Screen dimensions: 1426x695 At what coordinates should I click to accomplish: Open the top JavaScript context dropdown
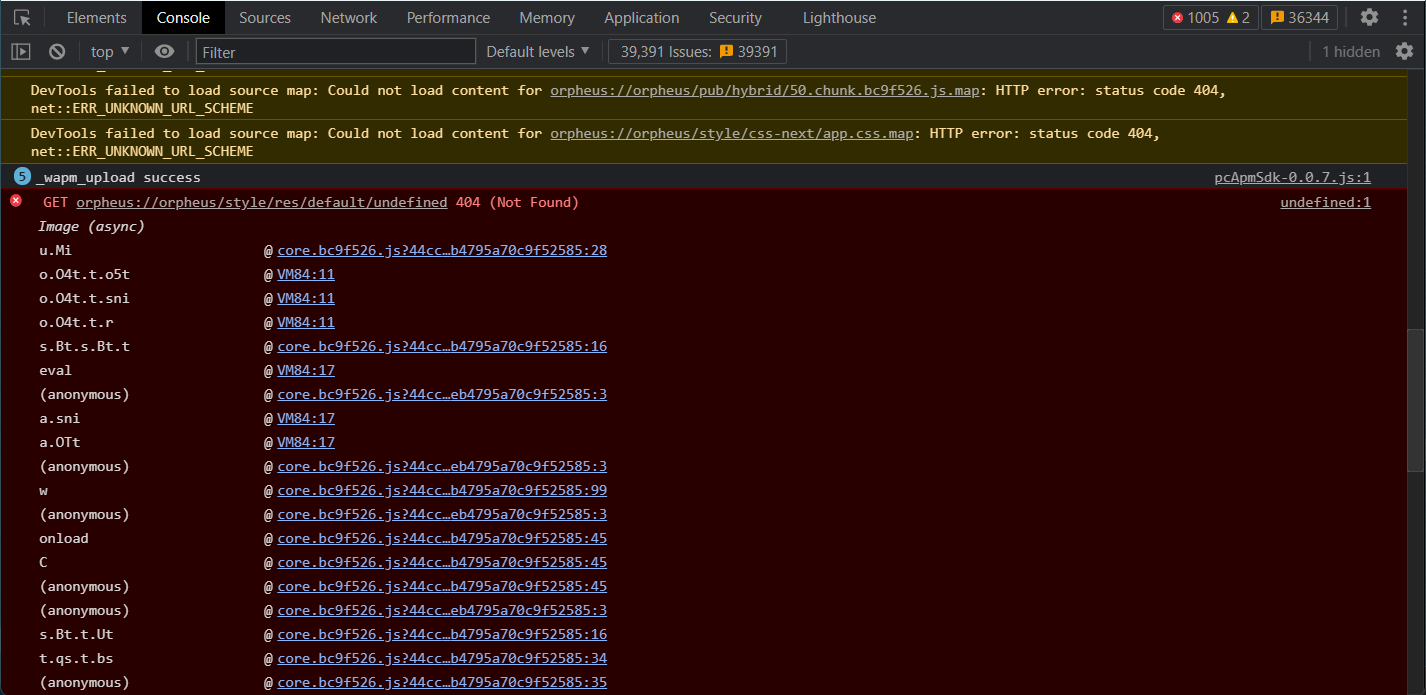click(110, 51)
